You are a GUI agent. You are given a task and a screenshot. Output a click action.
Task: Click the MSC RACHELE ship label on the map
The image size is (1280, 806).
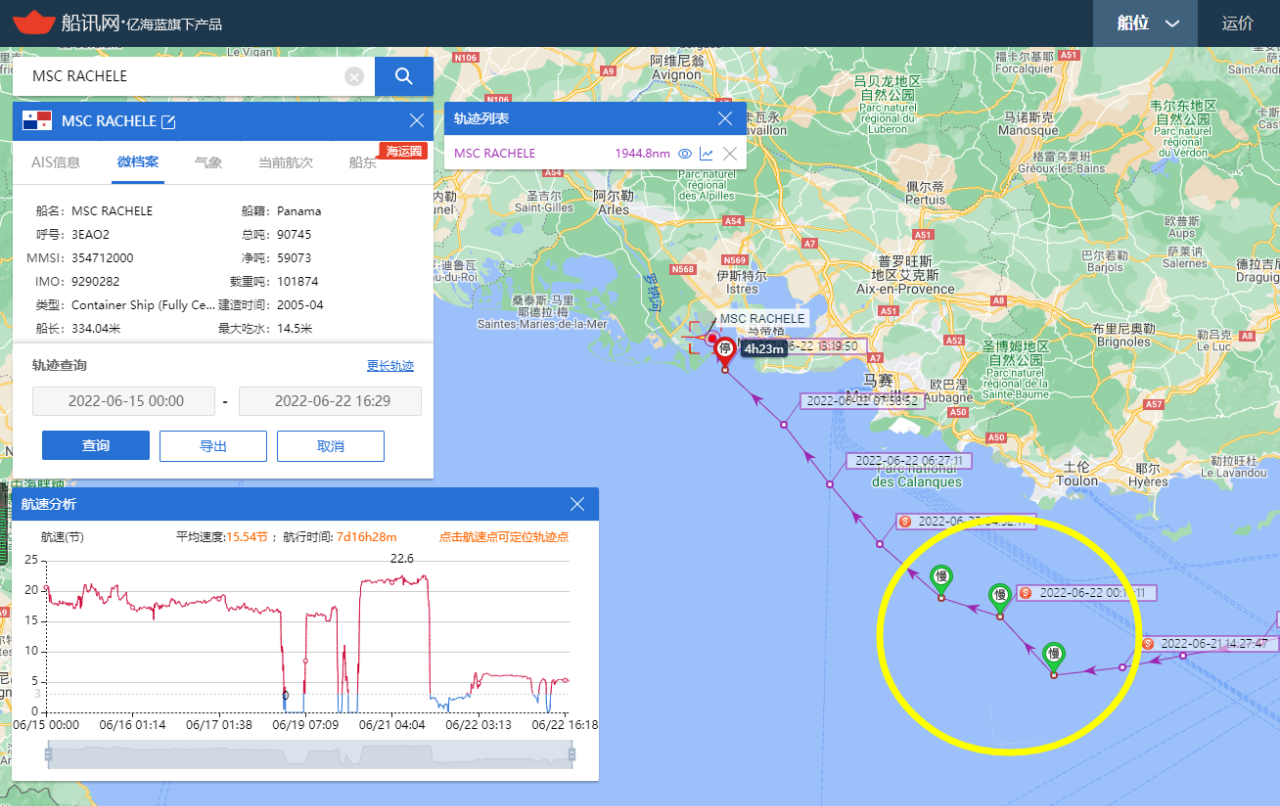tap(762, 319)
